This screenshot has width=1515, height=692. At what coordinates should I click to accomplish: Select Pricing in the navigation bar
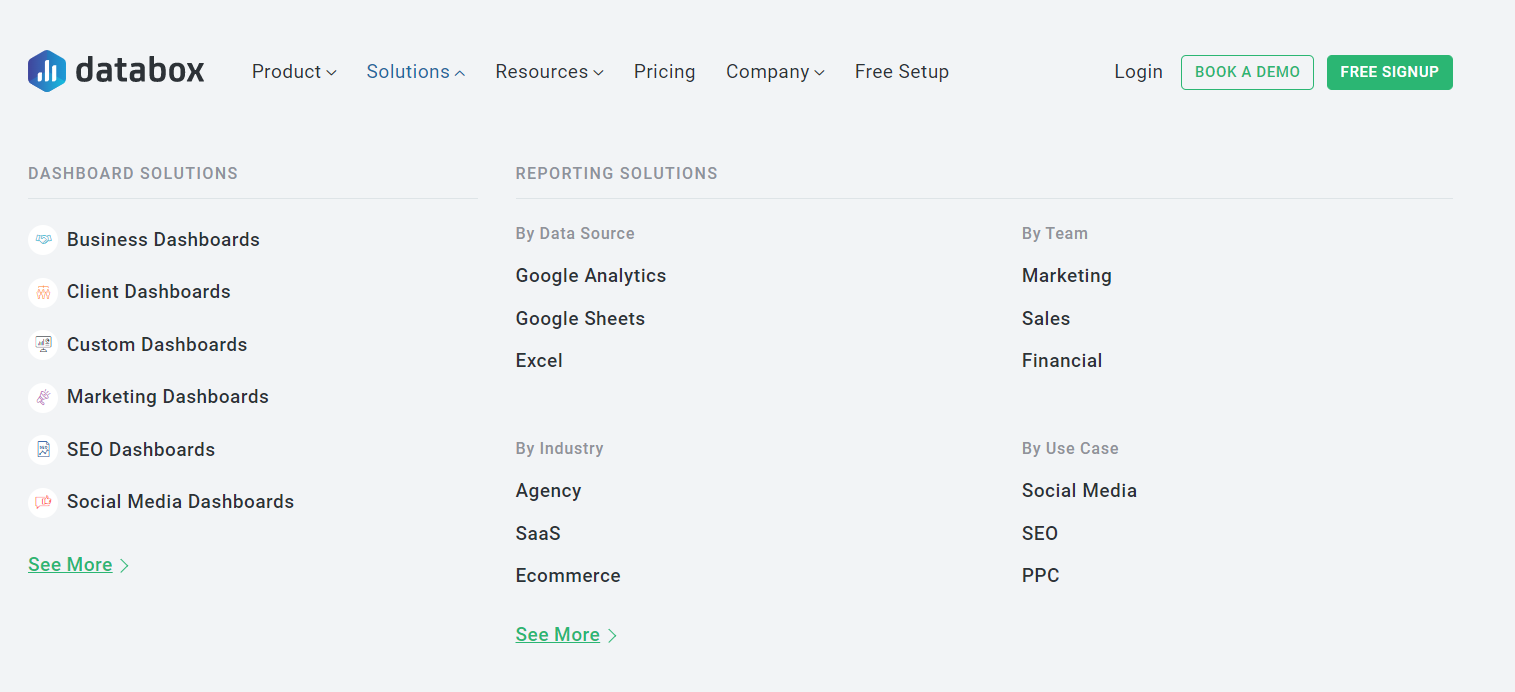click(664, 71)
